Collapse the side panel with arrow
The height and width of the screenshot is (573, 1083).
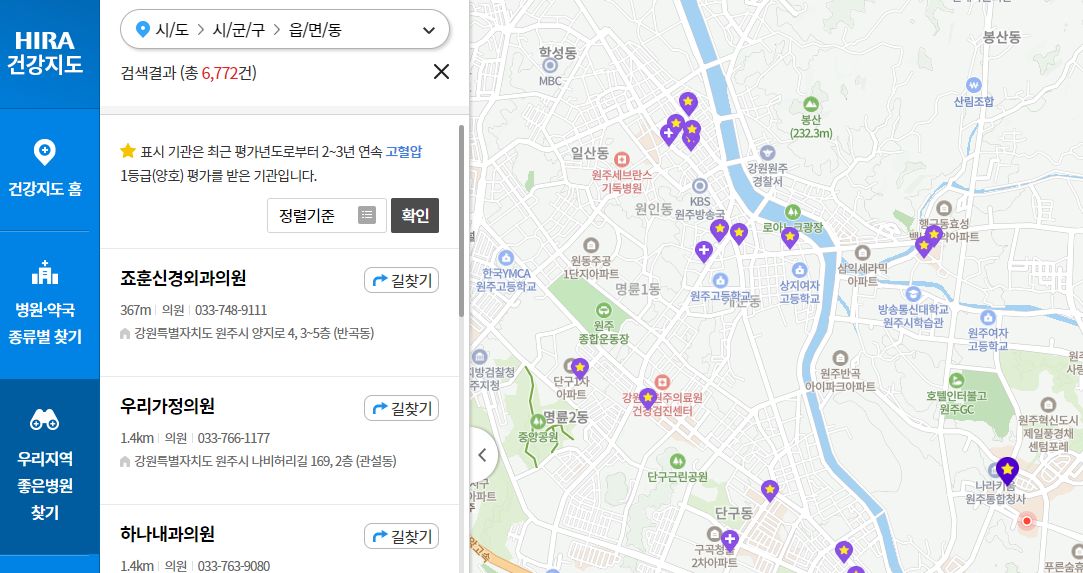coord(483,455)
